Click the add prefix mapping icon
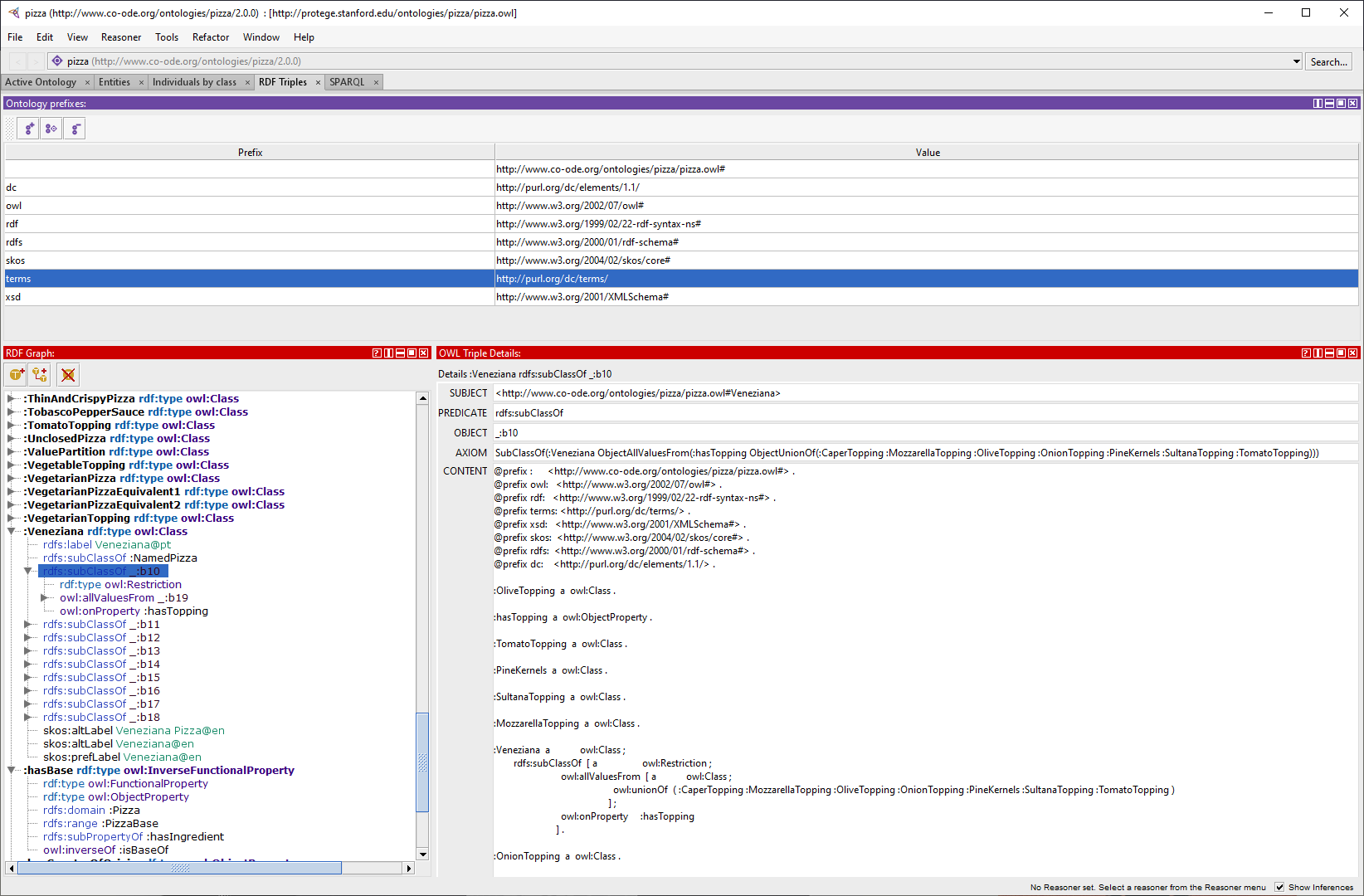 [28, 129]
